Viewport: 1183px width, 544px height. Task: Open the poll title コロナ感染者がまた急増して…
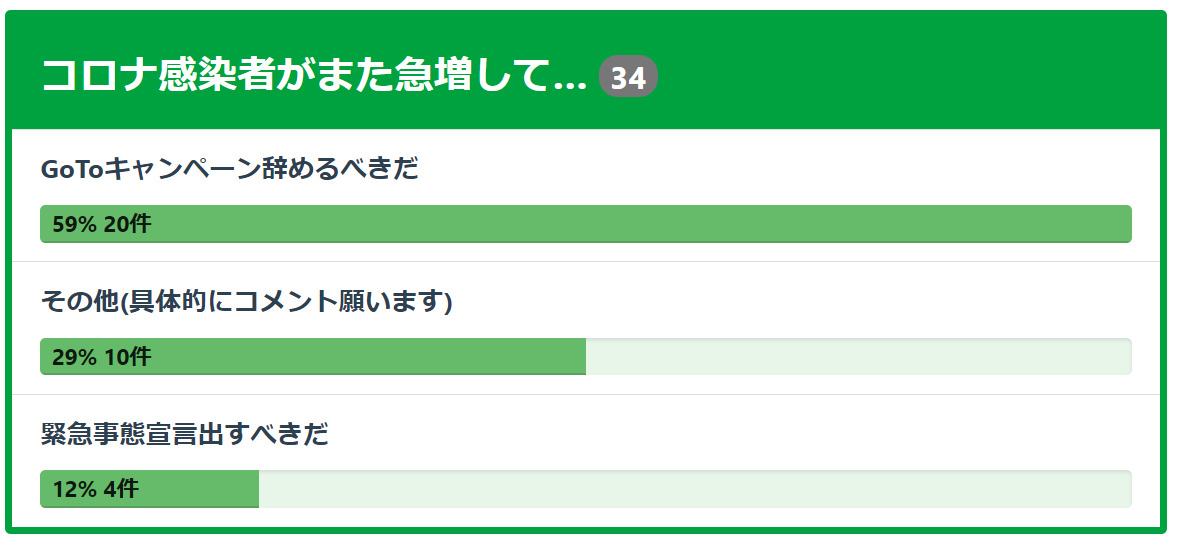tap(300, 76)
